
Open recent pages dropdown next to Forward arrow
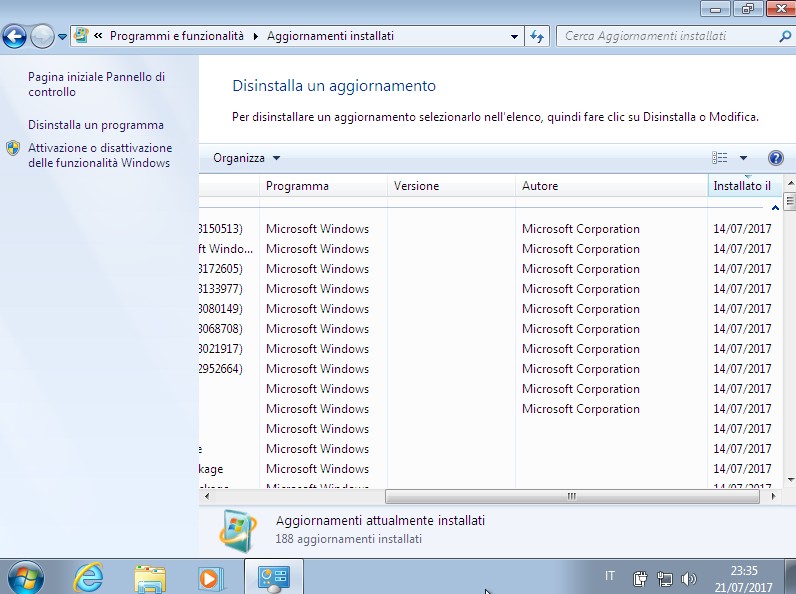(62, 37)
